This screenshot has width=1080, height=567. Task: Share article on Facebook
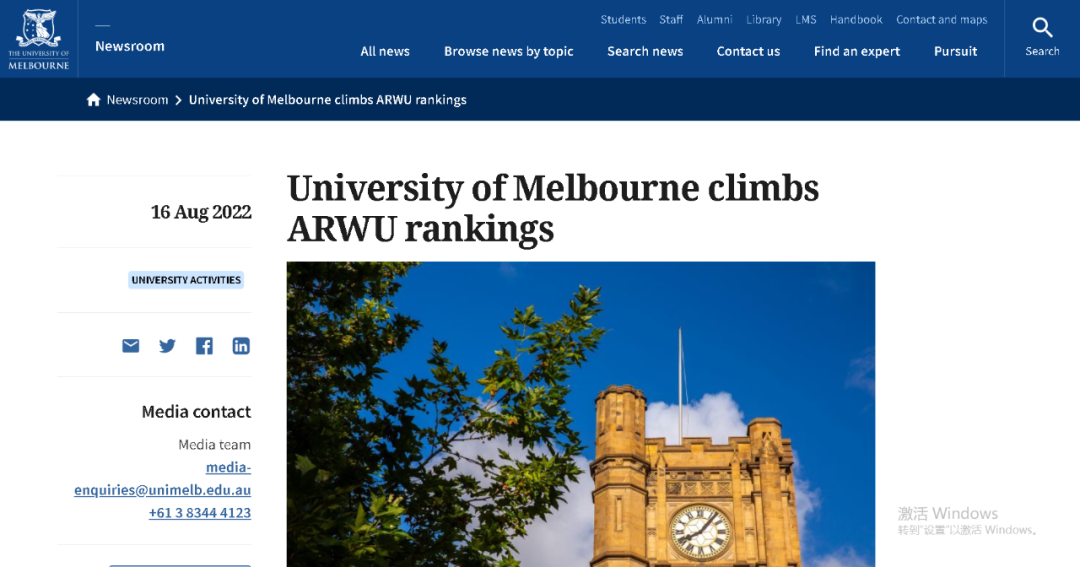click(204, 346)
